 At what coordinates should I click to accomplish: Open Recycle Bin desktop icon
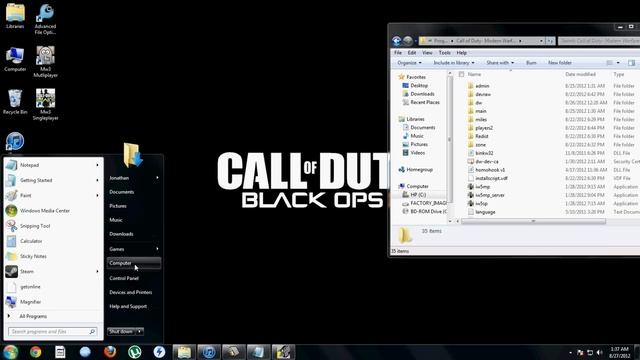tap(15, 102)
